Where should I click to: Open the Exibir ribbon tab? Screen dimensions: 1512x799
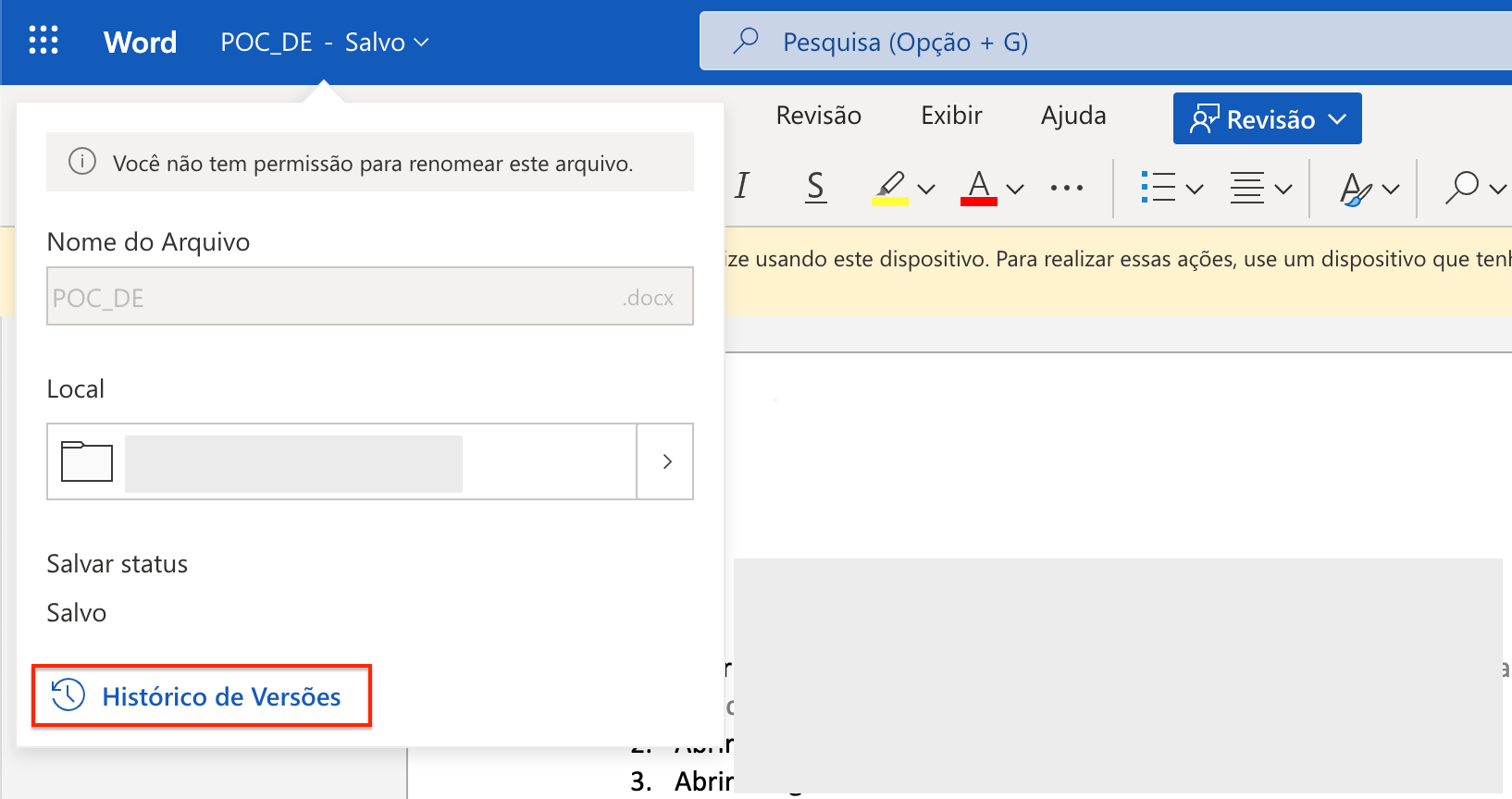(x=951, y=116)
